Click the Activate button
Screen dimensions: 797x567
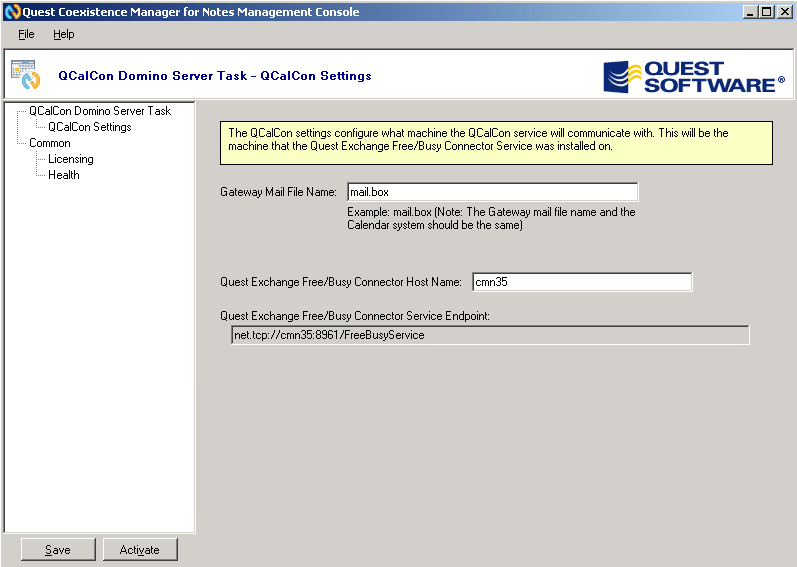click(140, 550)
